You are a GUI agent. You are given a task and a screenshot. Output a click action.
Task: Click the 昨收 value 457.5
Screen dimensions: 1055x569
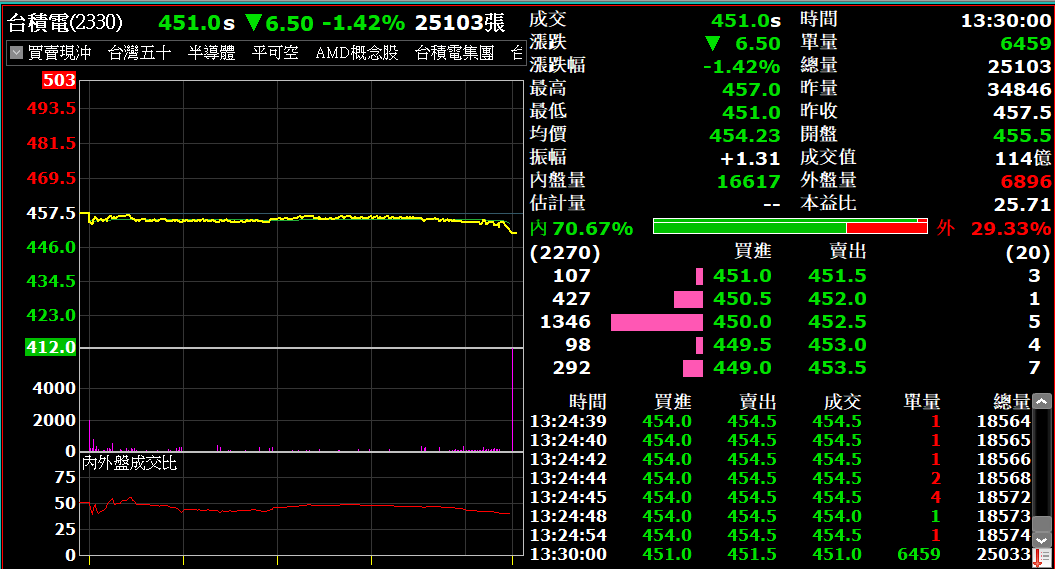click(1022, 112)
